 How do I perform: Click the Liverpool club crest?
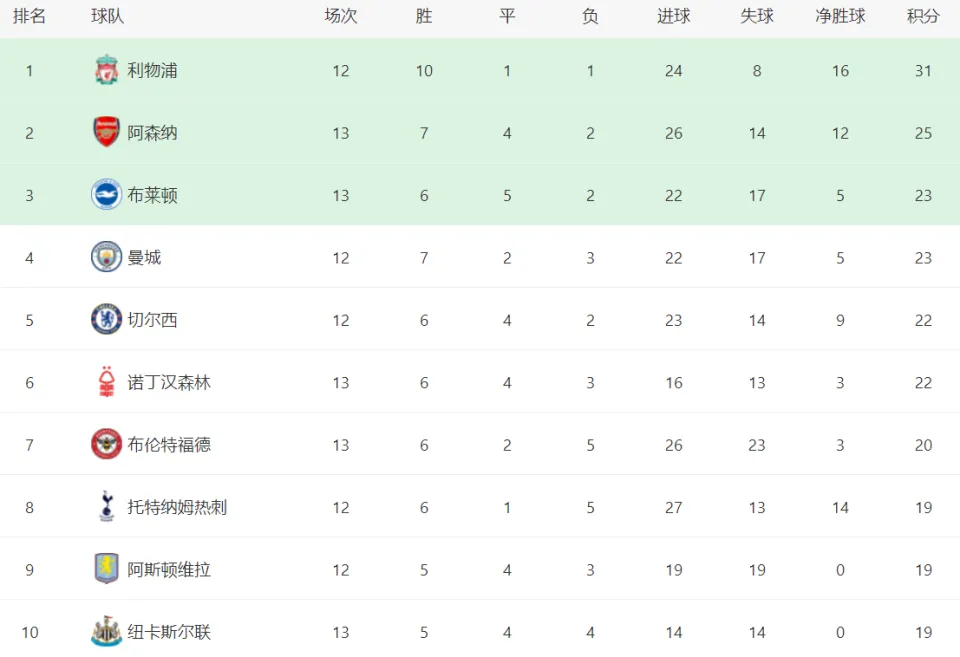[x=107, y=70]
